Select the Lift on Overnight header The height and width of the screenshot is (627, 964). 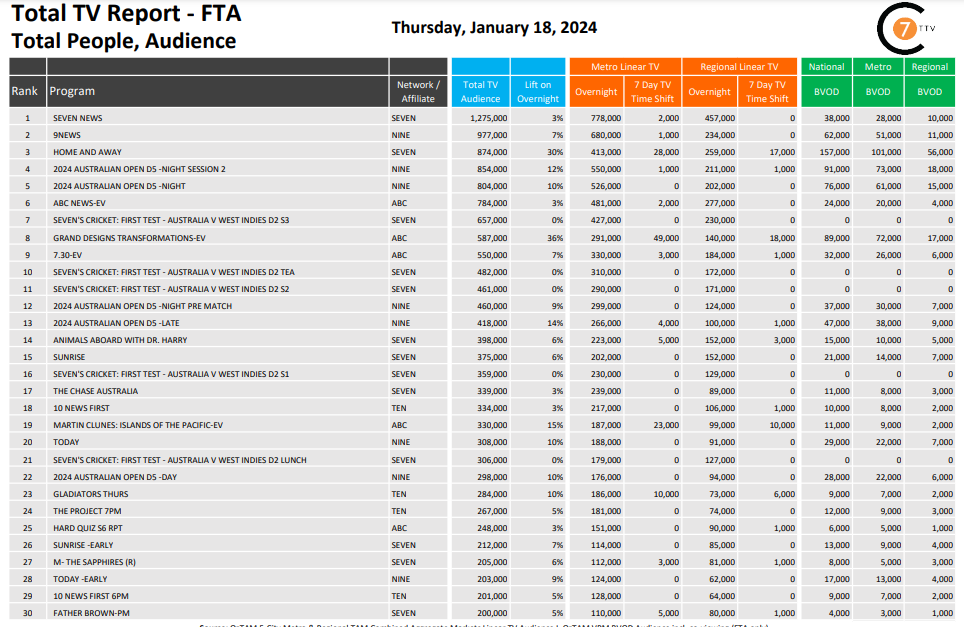click(538, 91)
